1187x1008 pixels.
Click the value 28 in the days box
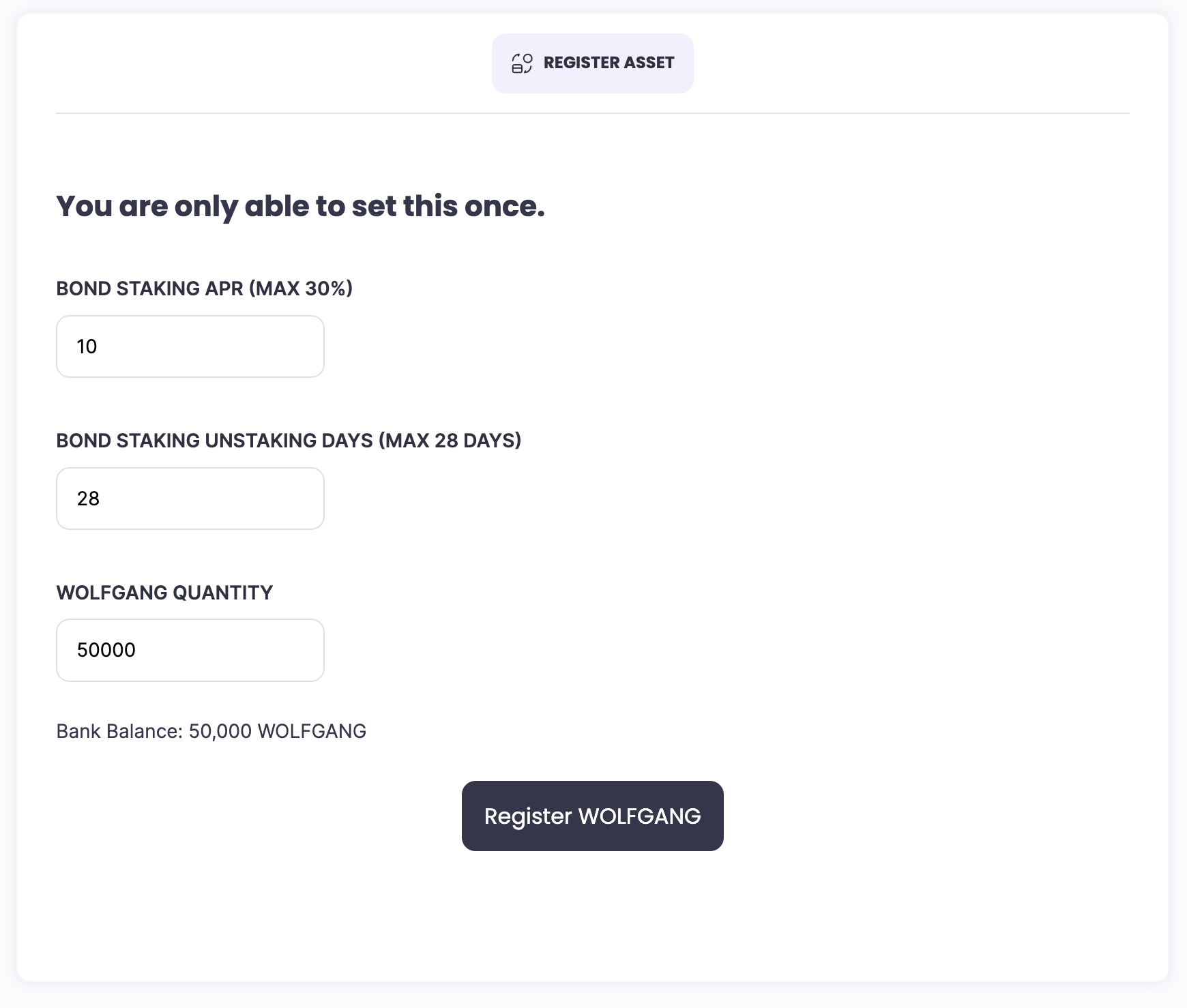click(89, 499)
